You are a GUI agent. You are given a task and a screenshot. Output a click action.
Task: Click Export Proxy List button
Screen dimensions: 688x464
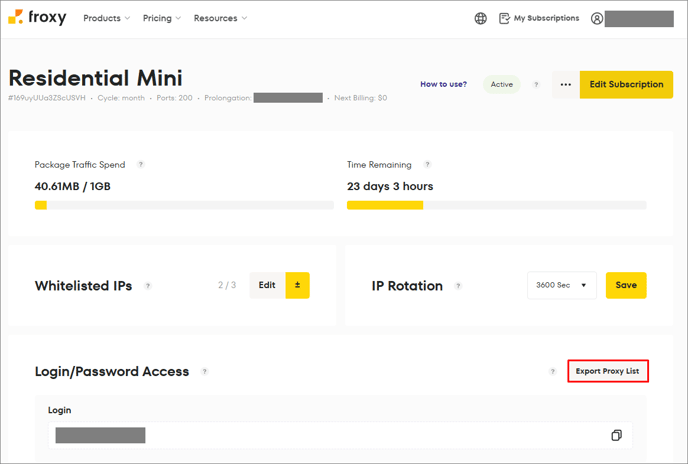click(x=608, y=371)
